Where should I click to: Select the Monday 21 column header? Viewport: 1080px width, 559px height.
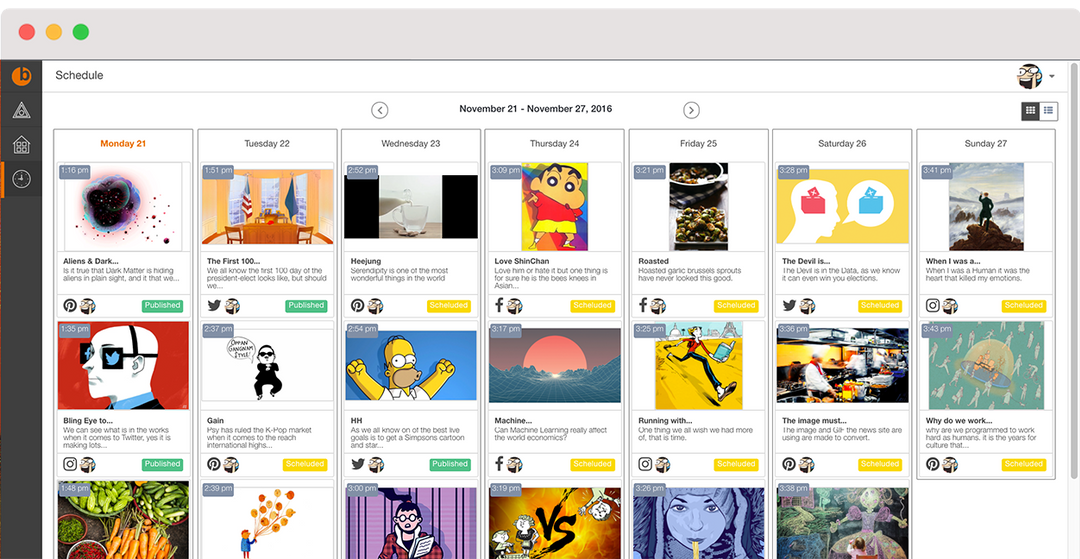point(123,144)
